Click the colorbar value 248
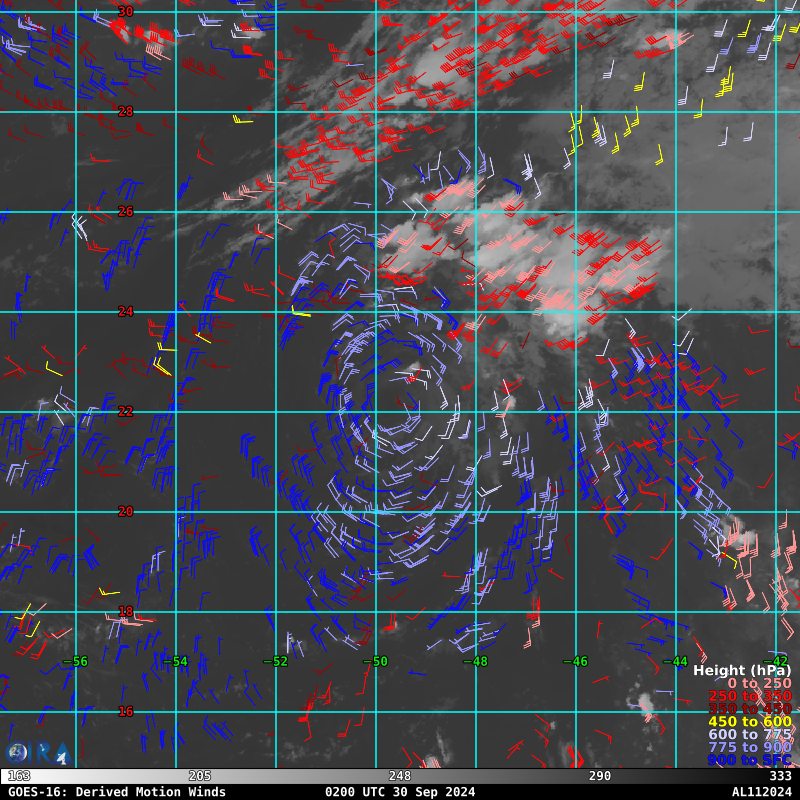This screenshot has height=800, width=800. coord(399,776)
